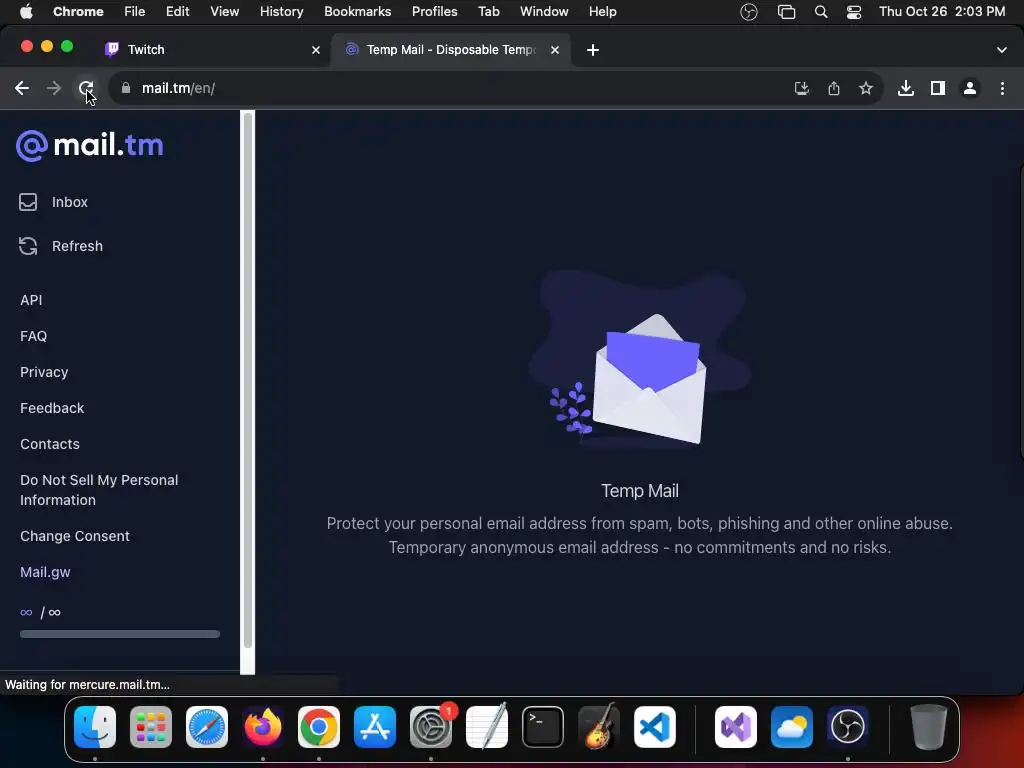Click the browser forward arrow
The height and width of the screenshot is (768, 1024).
click(54, 88)
